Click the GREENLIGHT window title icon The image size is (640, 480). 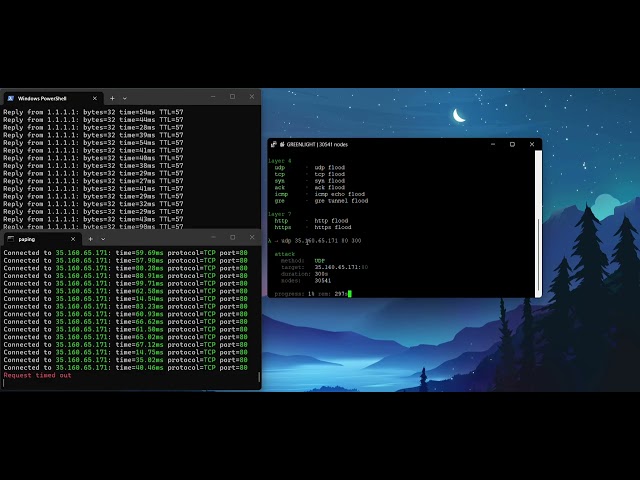(x=273, y=144)
